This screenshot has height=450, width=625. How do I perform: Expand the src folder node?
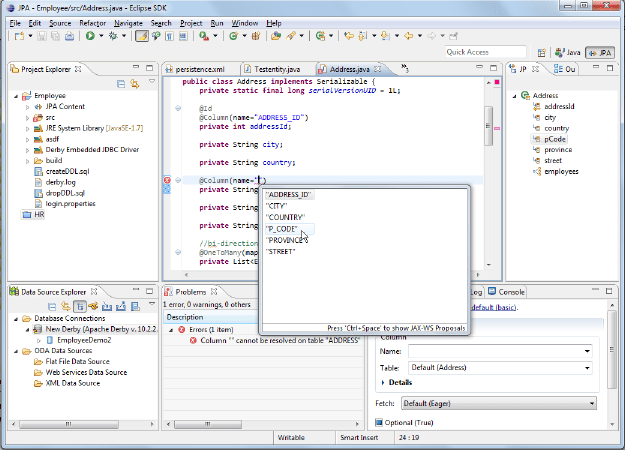pos(28,118)
